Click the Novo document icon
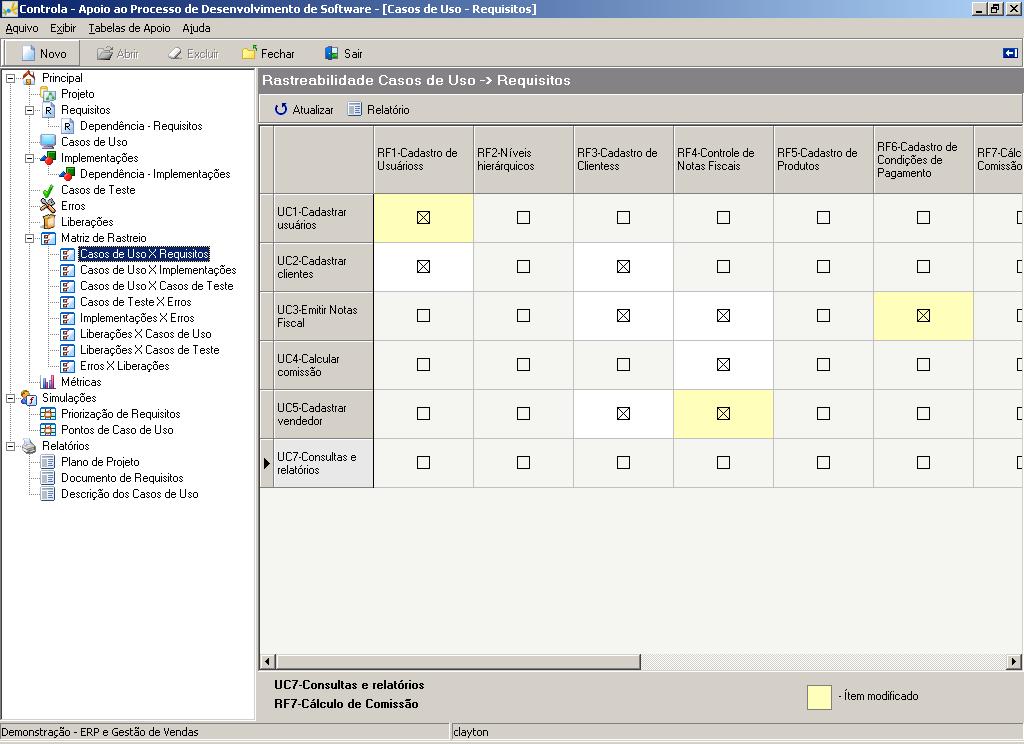 point(25,52)
